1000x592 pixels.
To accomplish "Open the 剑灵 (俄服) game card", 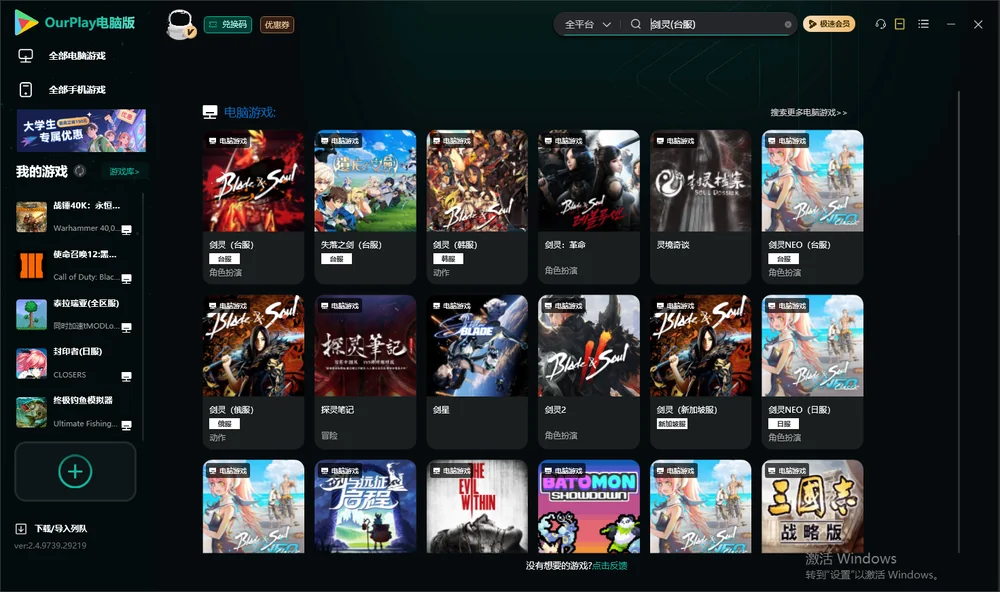I will pos(253,371).
